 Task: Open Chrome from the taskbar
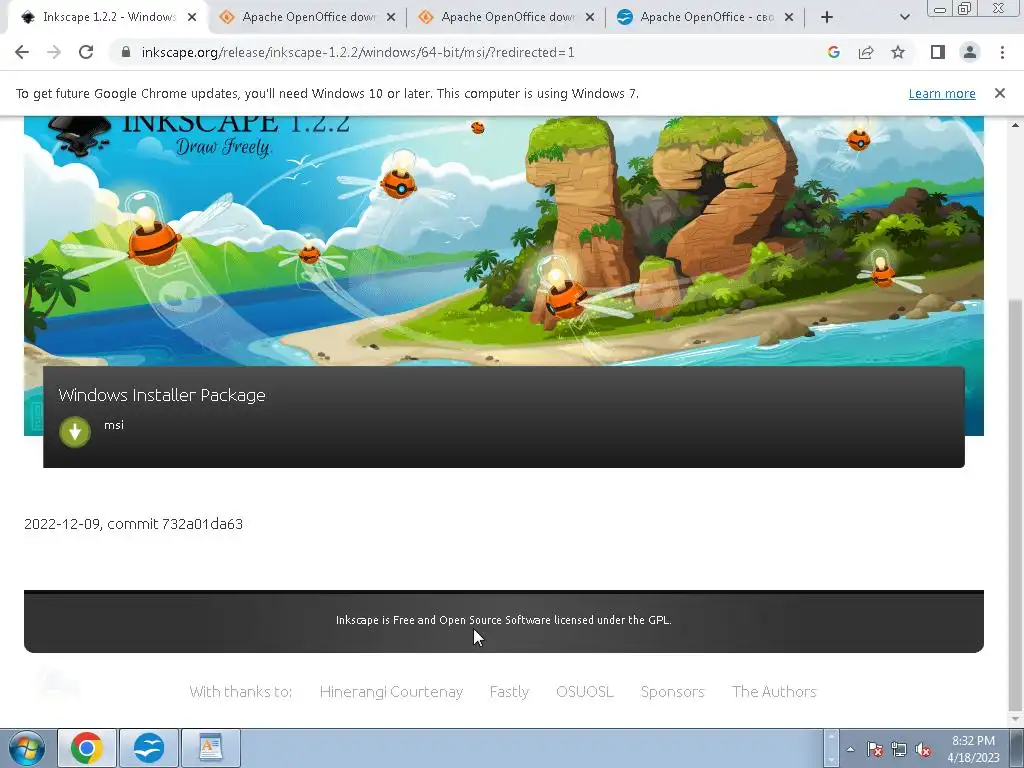pos(87,748)
